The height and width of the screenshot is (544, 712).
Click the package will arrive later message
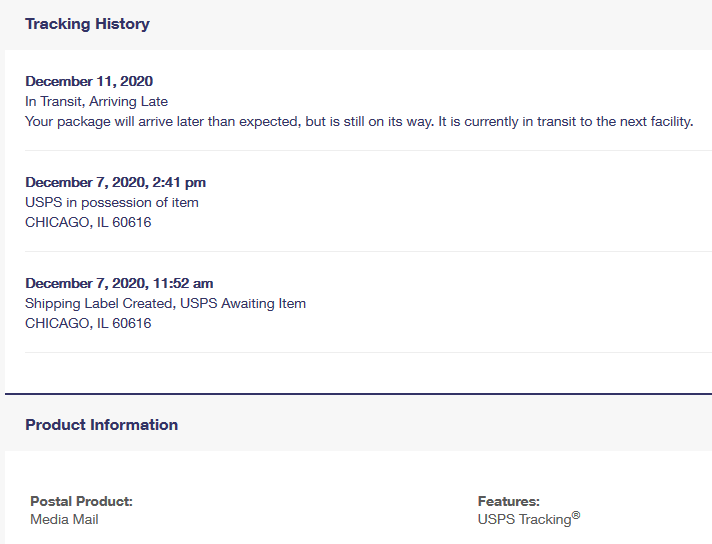pyautogui.click(x=359, y=121)
